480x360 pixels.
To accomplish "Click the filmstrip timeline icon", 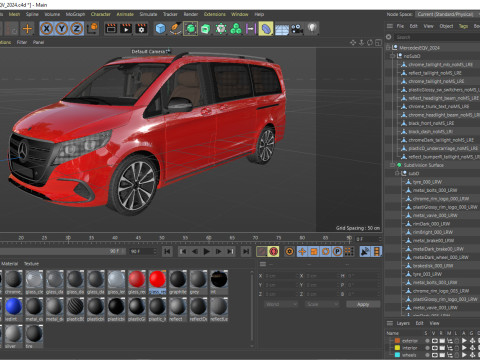I will click(x=377, y=251).
